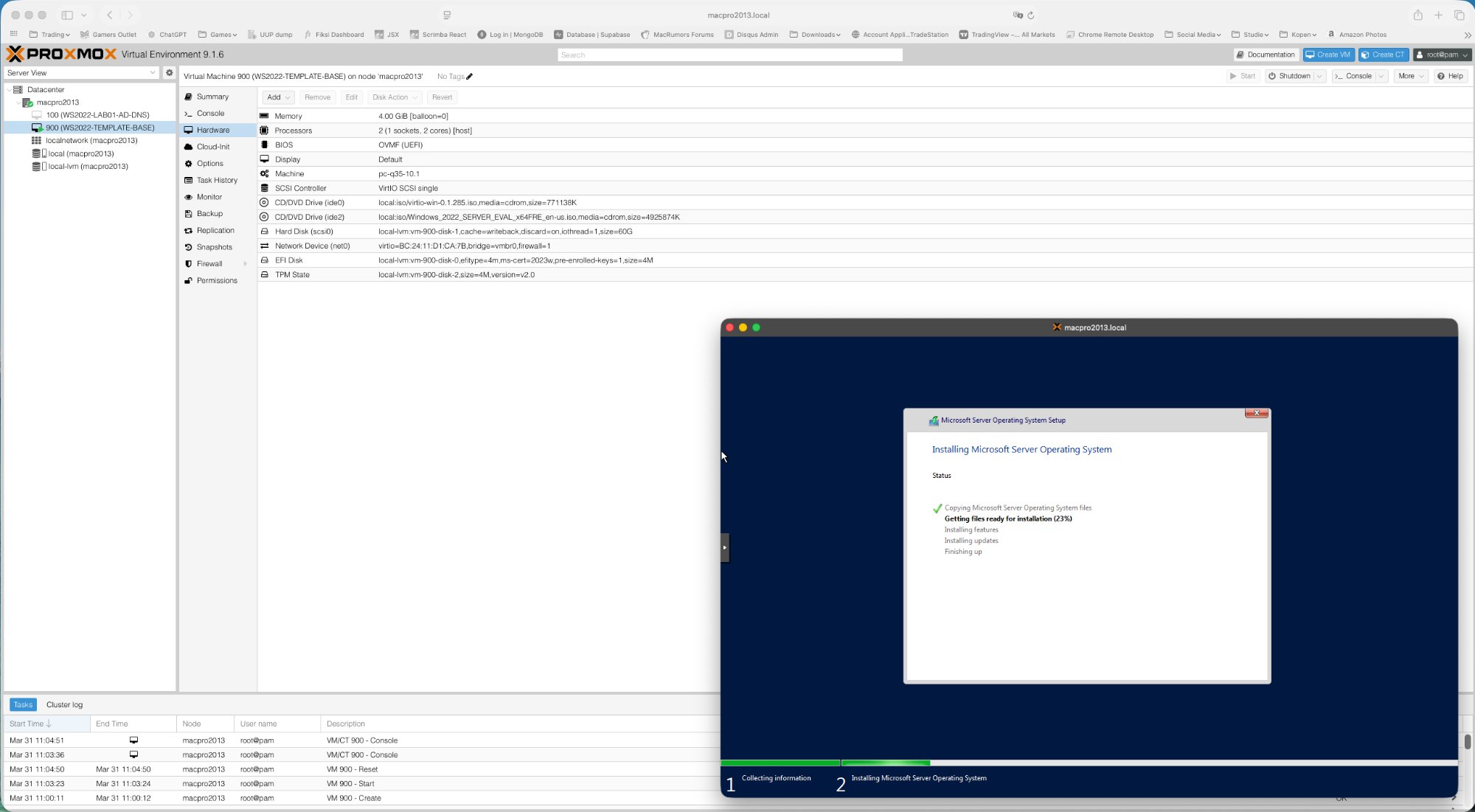1475x812 pixels.
Task: Open the Monitor panel
Action: point(208,197)
